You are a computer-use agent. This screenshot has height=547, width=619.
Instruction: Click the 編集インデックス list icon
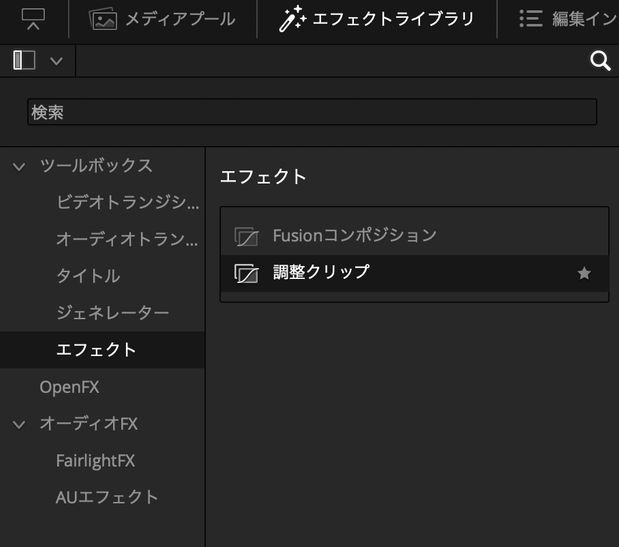pyautogui.click(x=531, y=19)
